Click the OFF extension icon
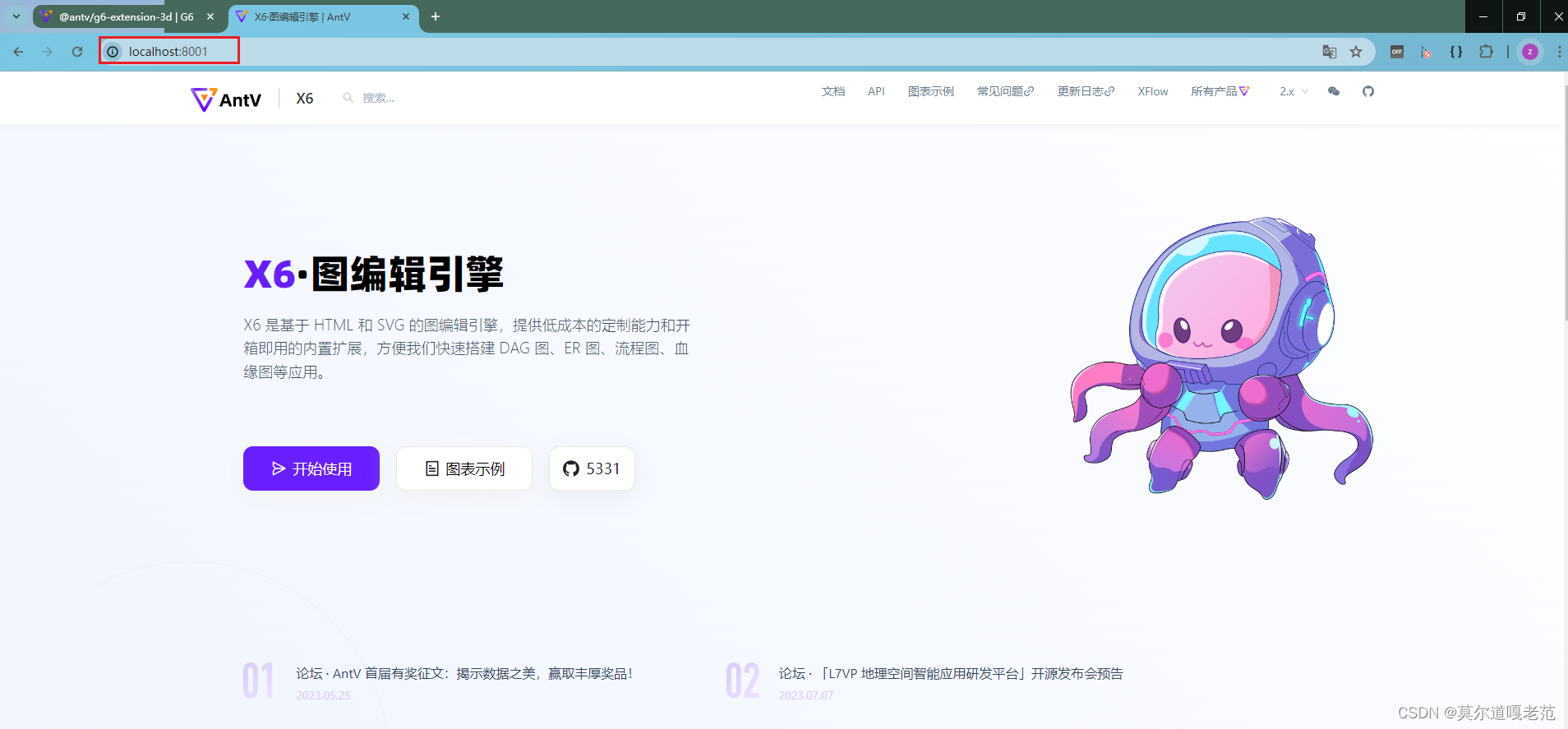The height and width of the screenshot is (729, 1568). point(1397,52)
